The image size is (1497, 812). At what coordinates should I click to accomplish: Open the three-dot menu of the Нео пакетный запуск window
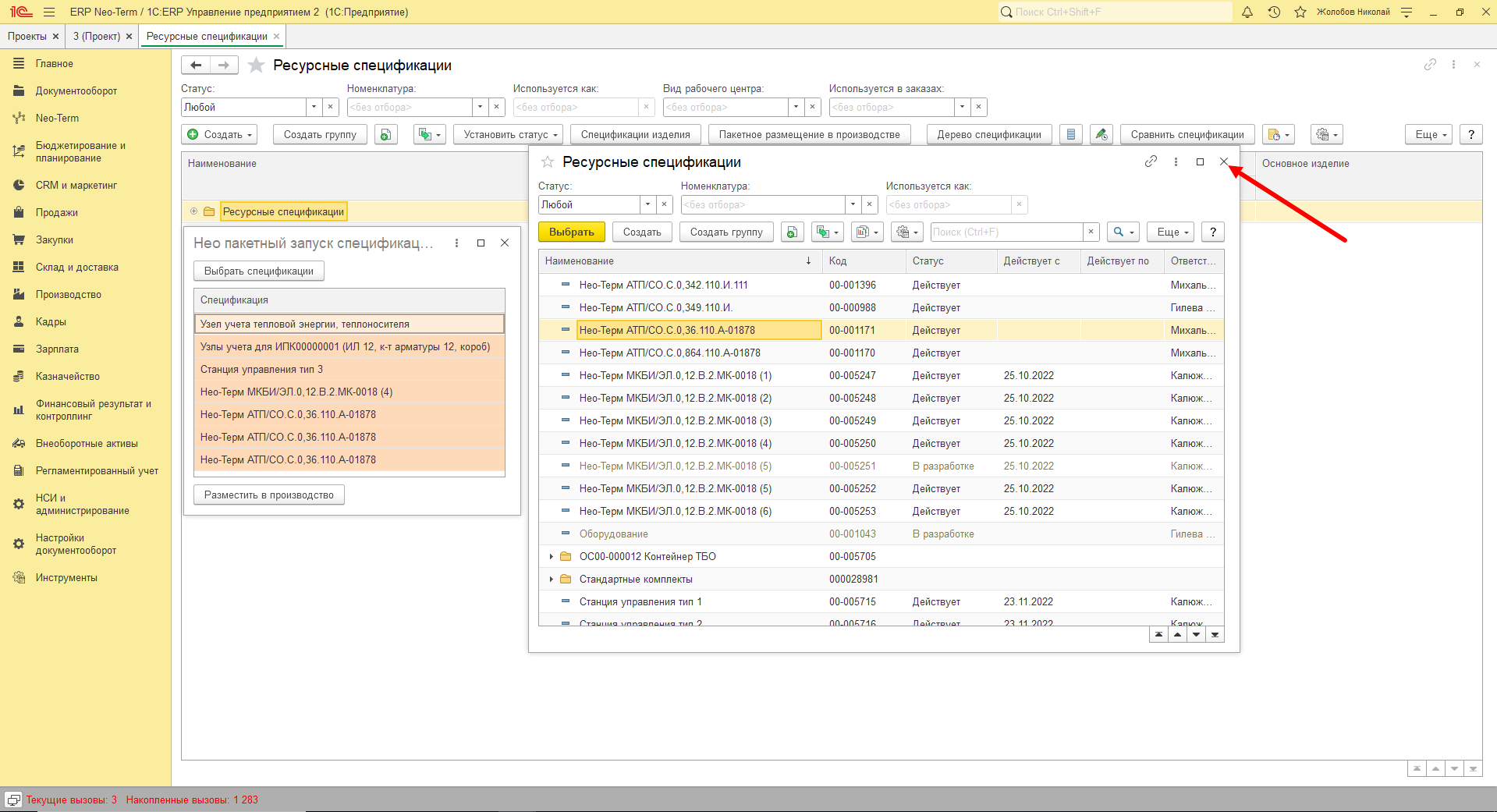point(456,243)
